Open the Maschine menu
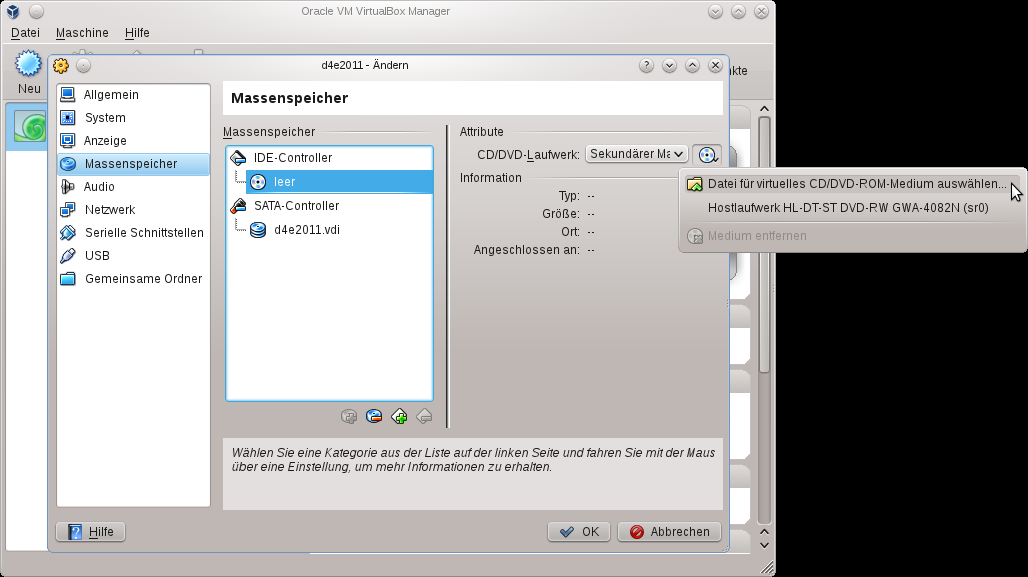 [82, 33]
